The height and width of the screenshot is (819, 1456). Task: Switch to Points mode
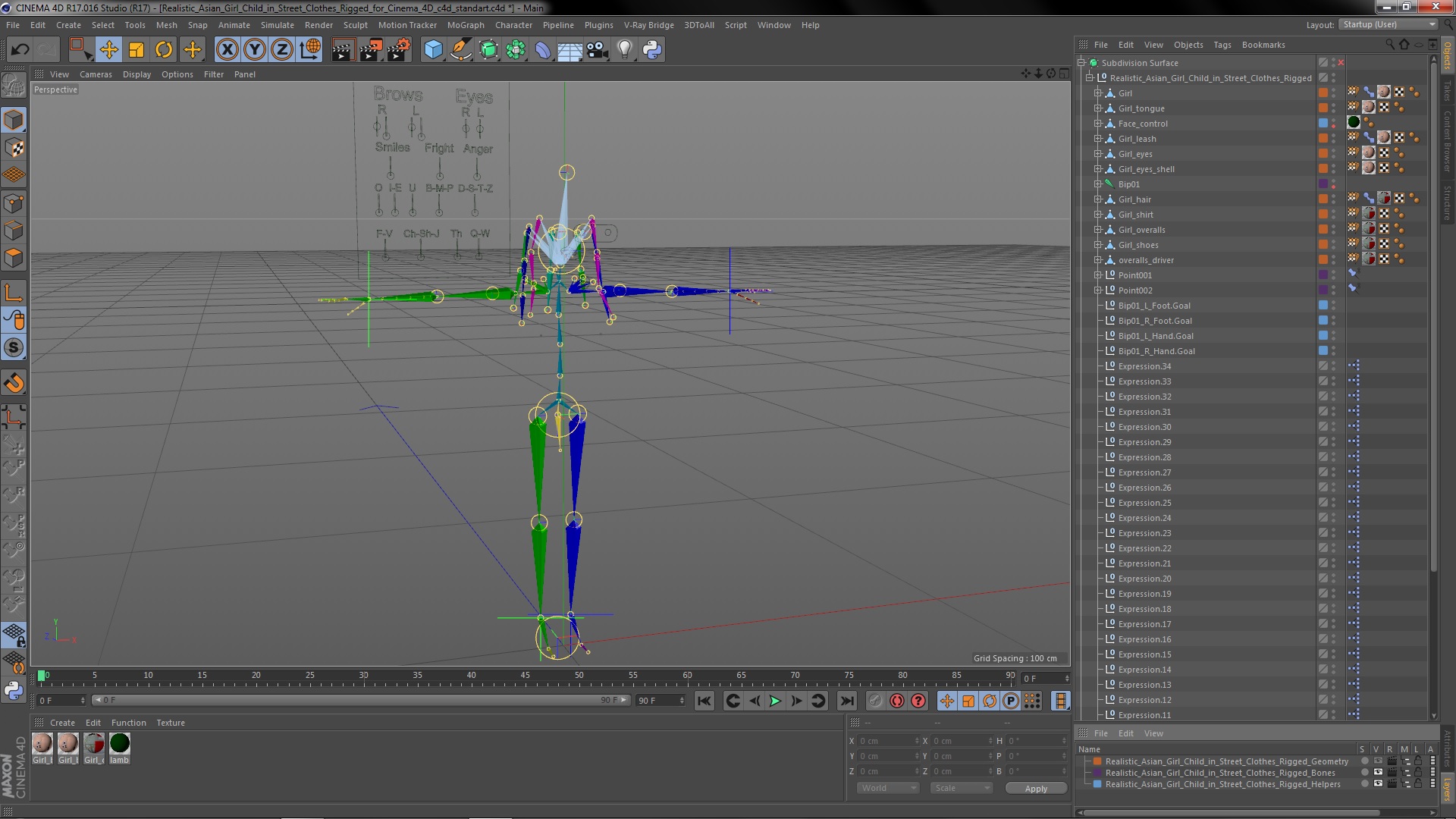coord(14,203)
